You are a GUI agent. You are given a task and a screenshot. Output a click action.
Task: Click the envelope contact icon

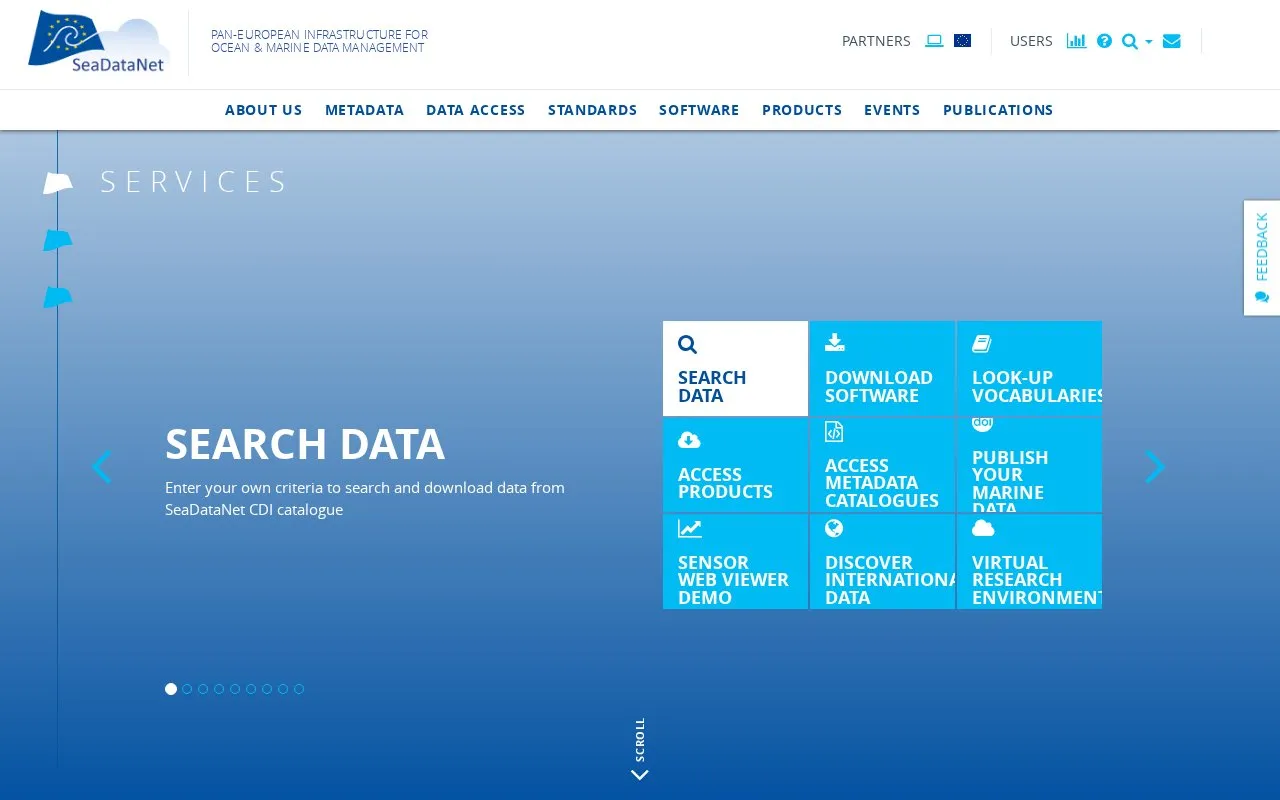[1172, 41]
